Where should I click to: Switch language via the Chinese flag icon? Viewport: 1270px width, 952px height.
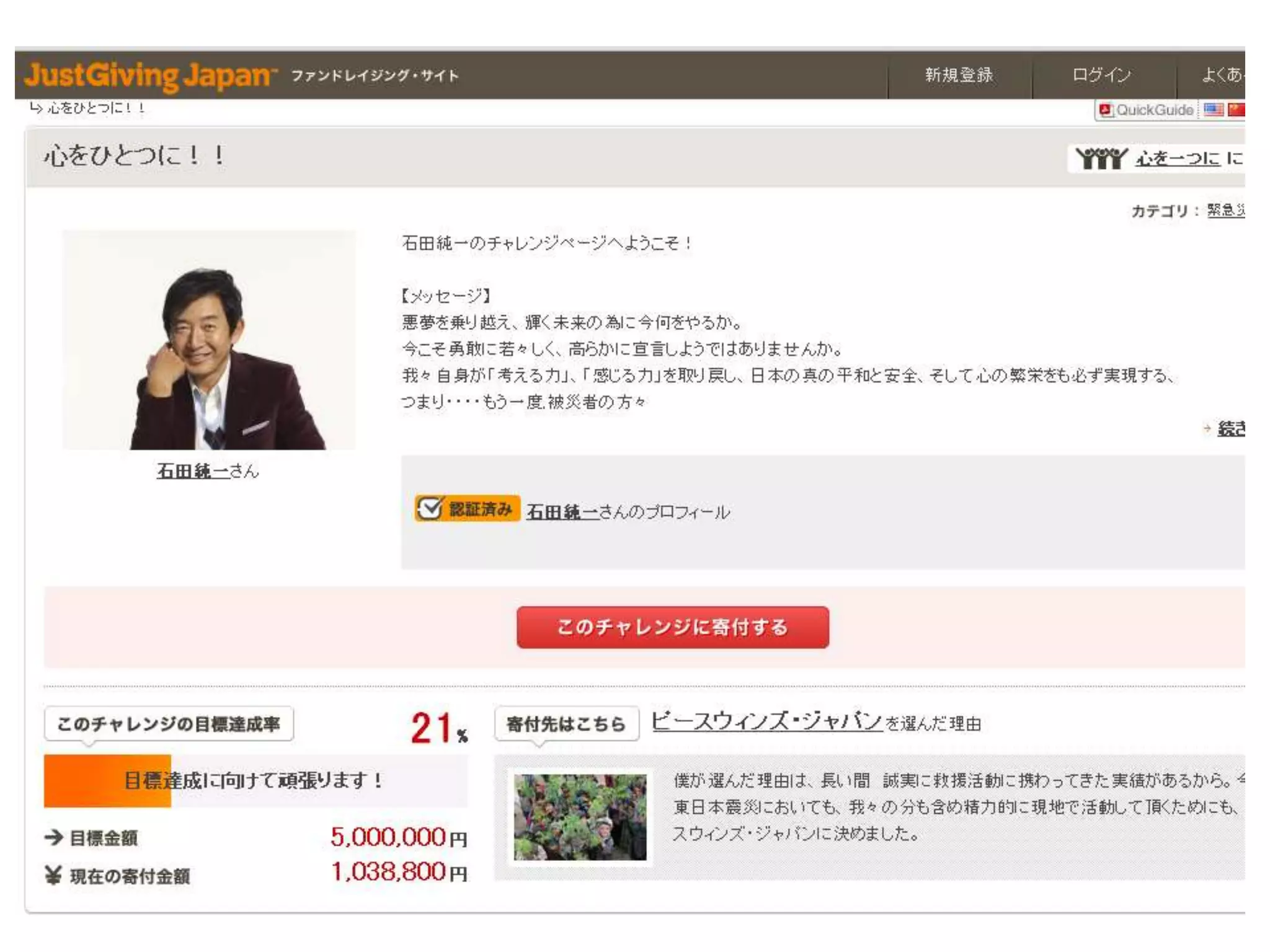1237,110
